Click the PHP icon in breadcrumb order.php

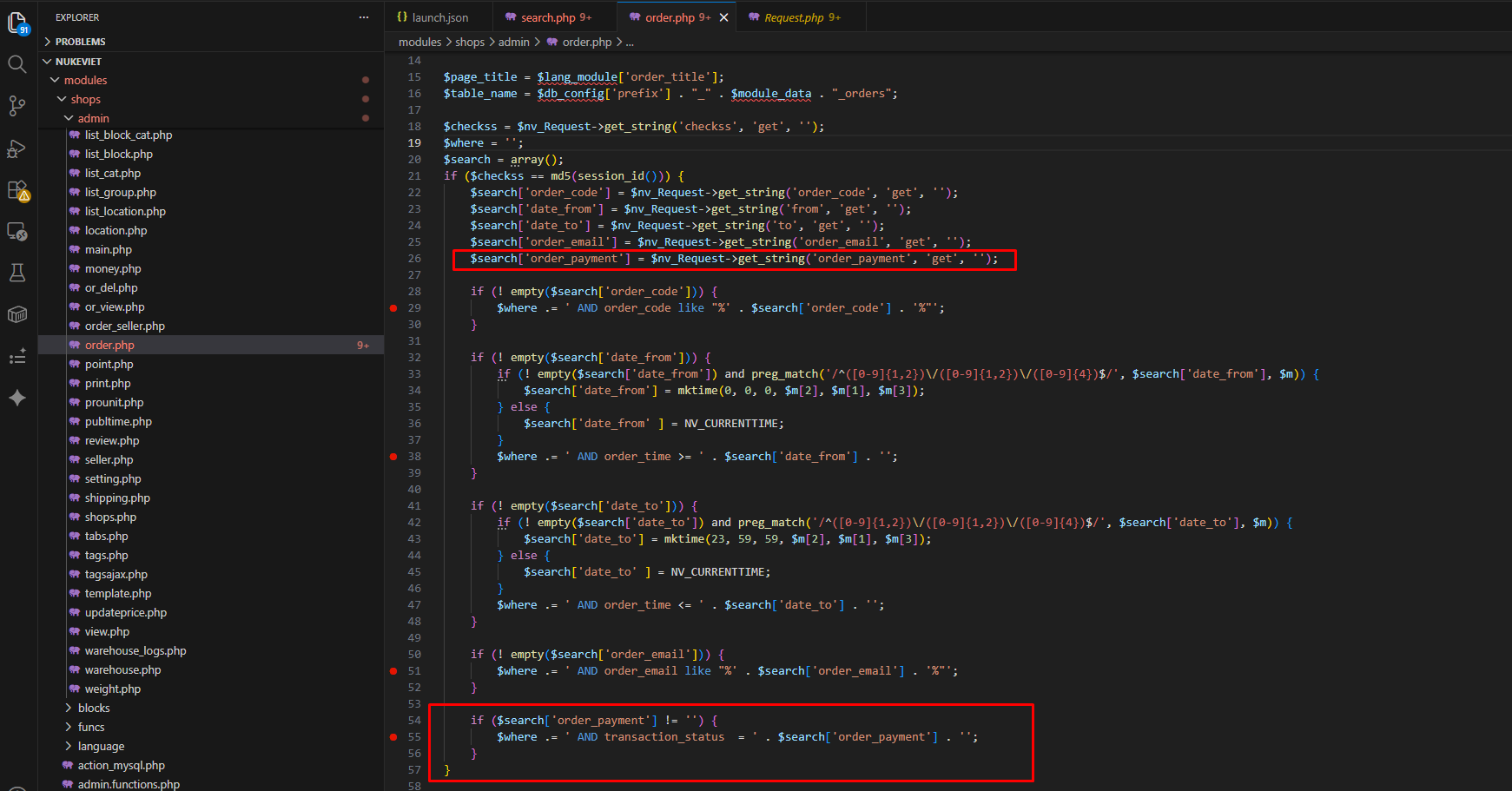tap(552, 42)
